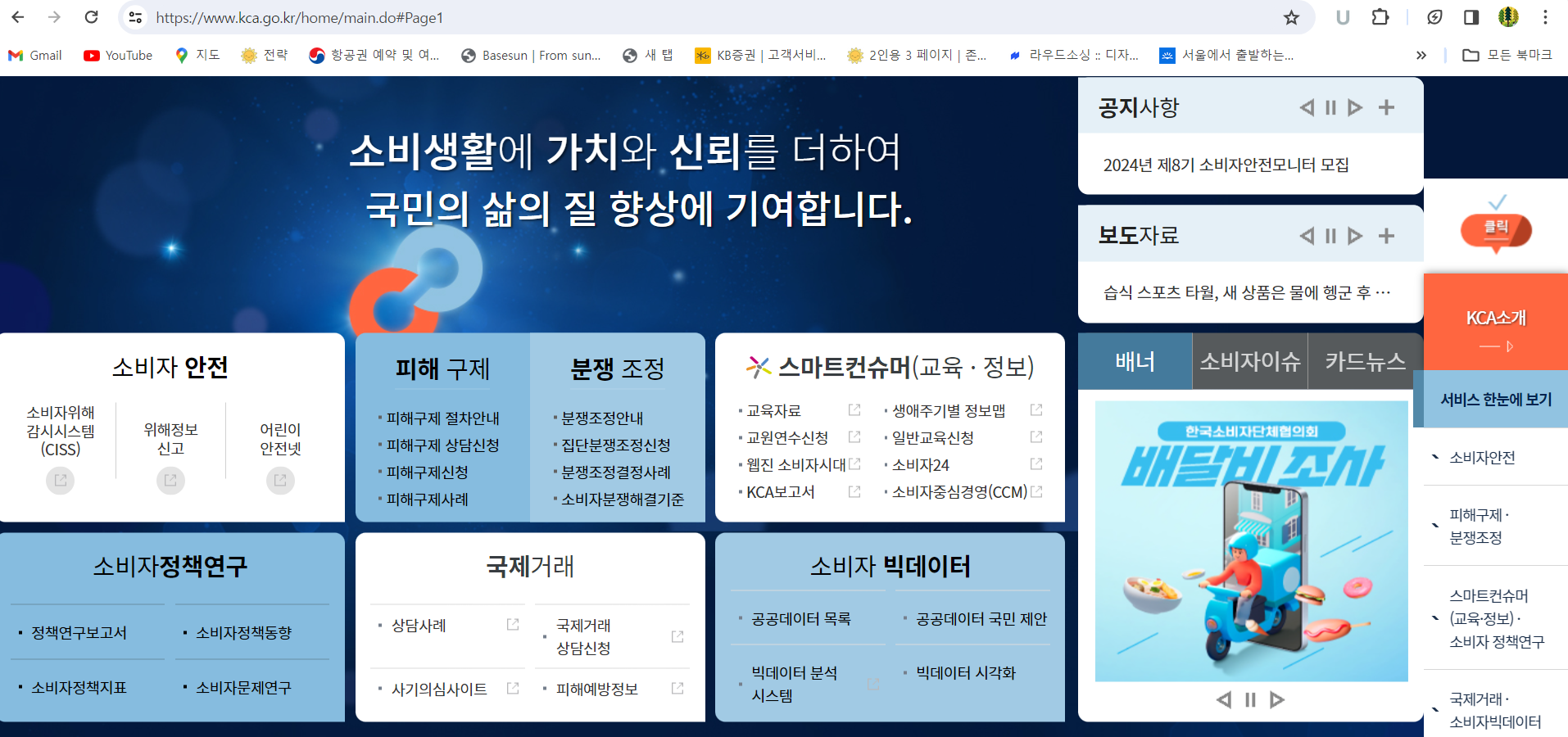Click the browser extensions puzzle icon
The width and height of the screenshot is (1568, 737).
pos(1381,16)
